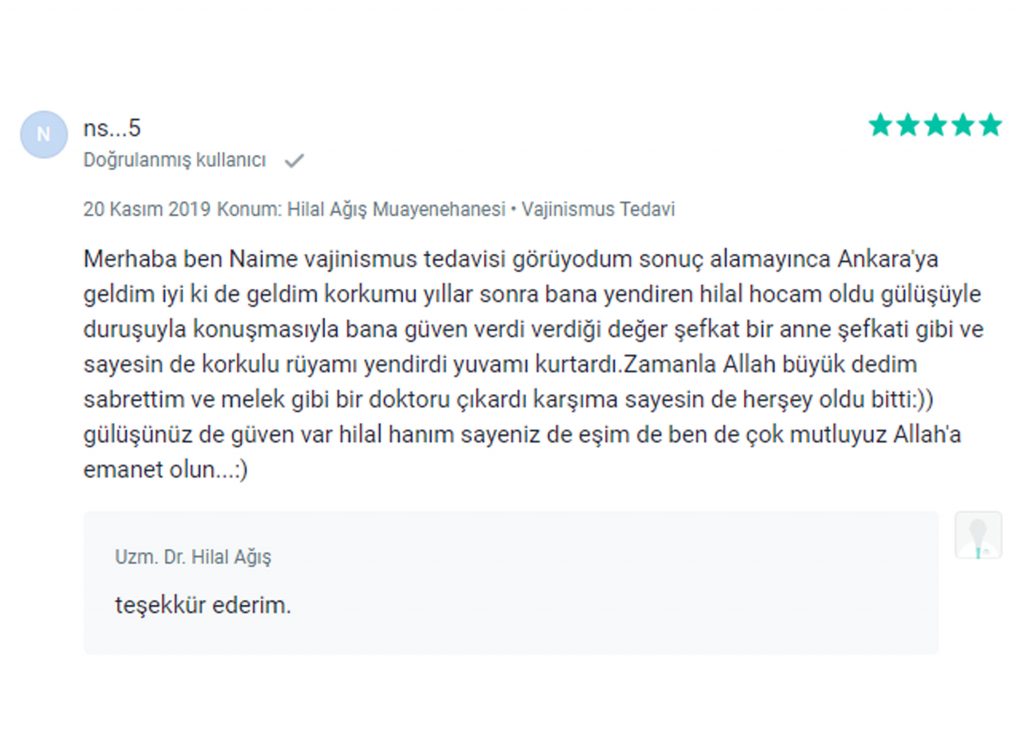The height and width of the screenshot is (736, 1024).
Task: Click Ankara'ya in the review text
Action: [888, 259]
